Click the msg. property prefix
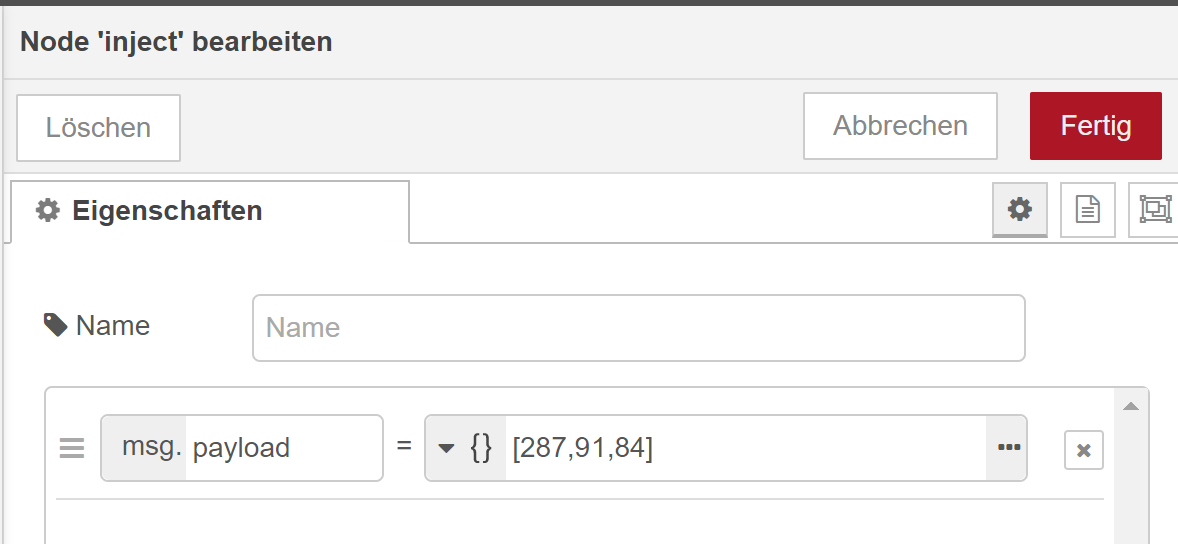 tap(150, 448)
